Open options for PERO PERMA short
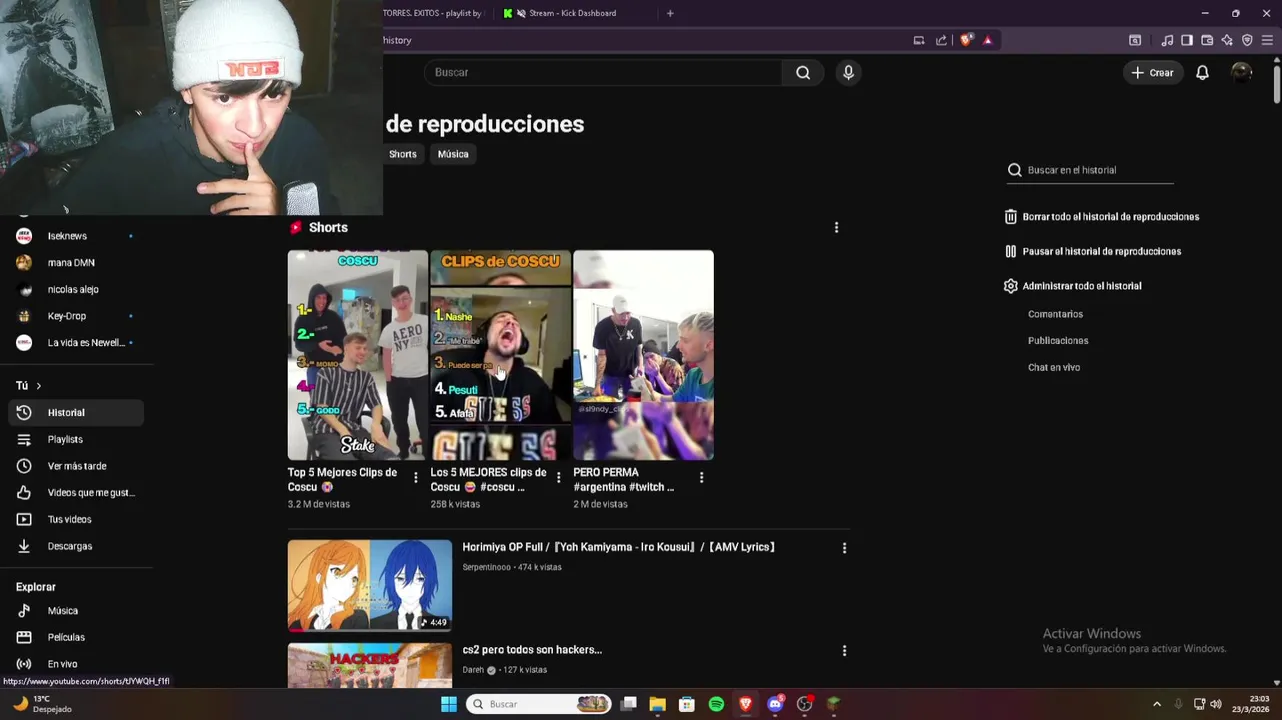This screenshot has height=720, width=1282. [701, 478]
